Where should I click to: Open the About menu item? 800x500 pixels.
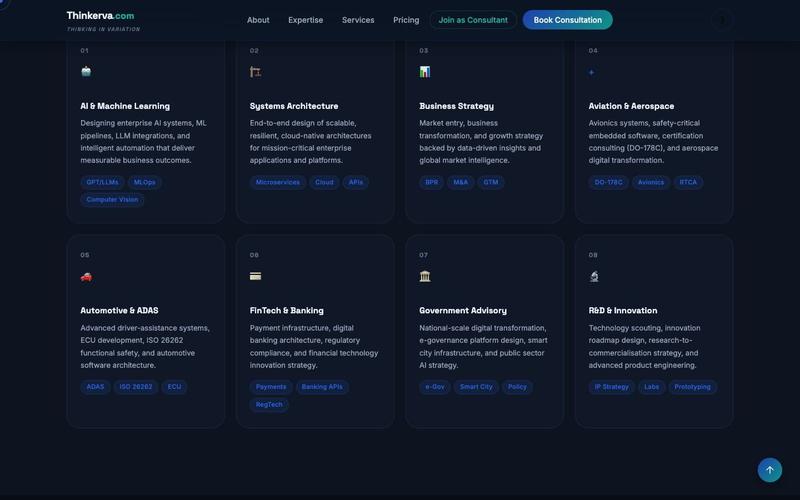coord(258,20)
